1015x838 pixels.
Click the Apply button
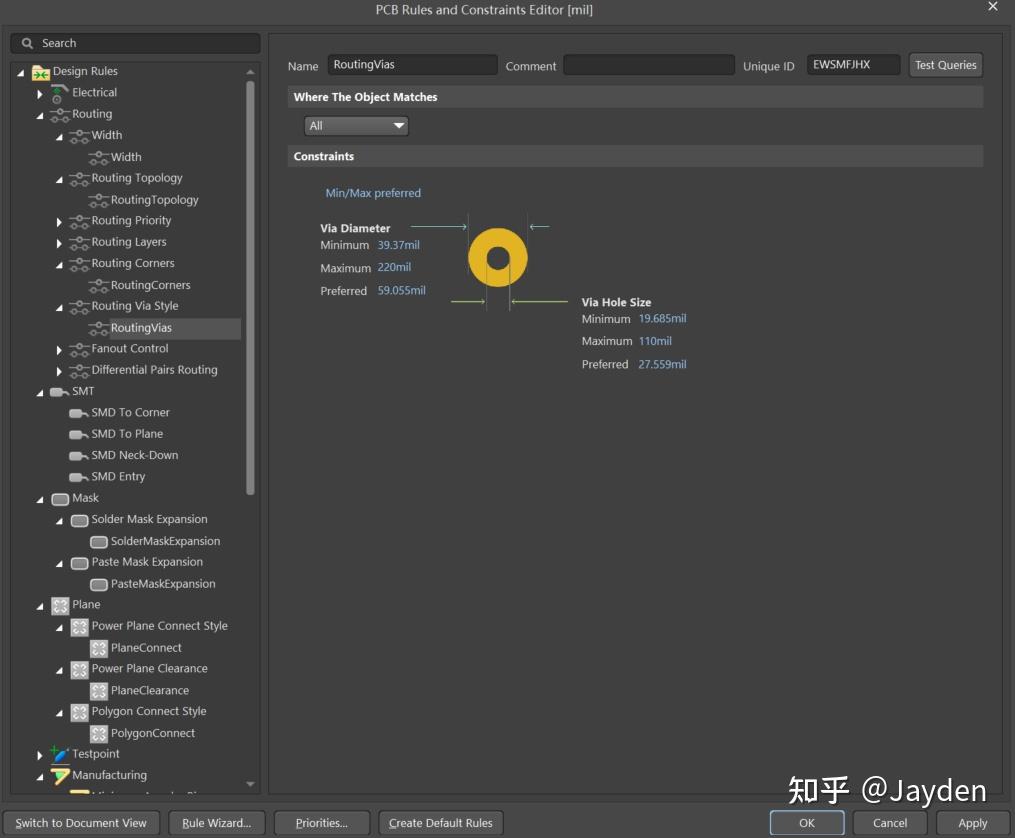tap(972, 823)
